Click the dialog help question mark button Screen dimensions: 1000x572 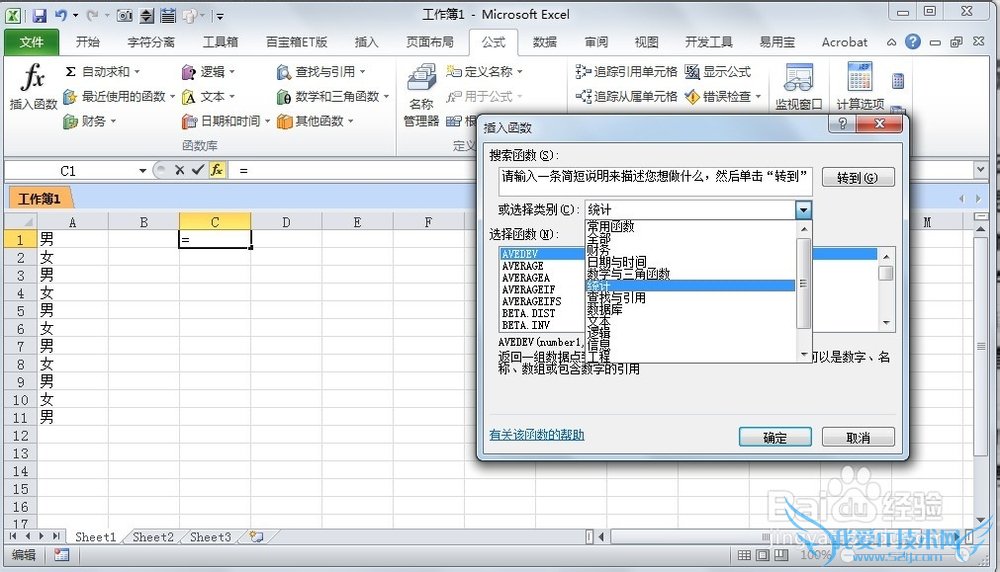pos(842,124)
